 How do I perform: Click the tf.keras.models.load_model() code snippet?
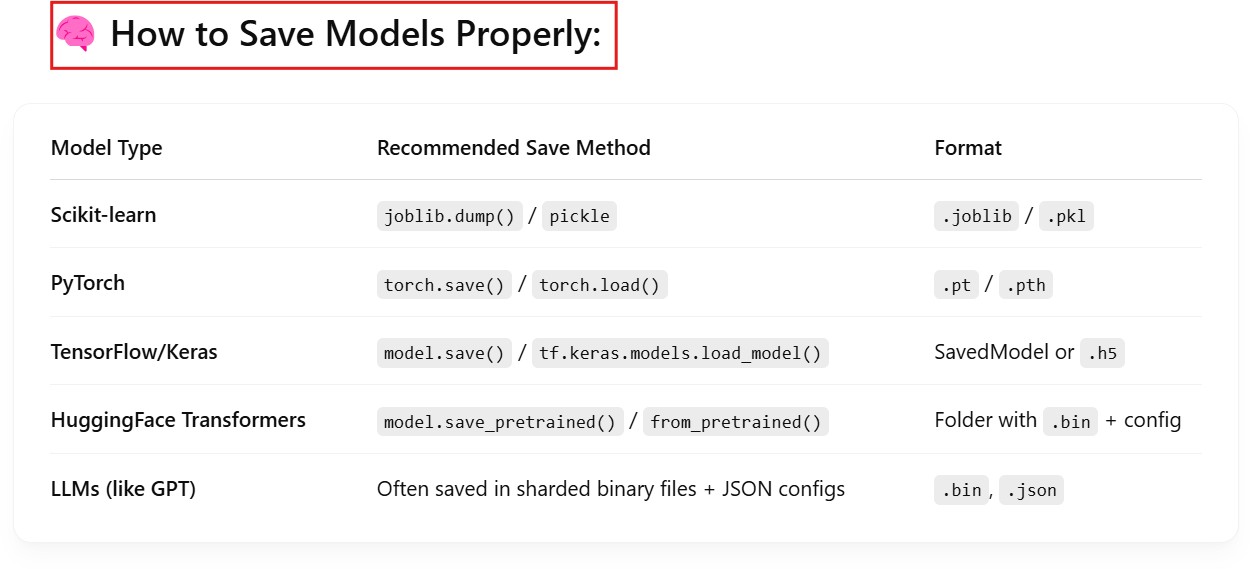[x=679, y=353]
